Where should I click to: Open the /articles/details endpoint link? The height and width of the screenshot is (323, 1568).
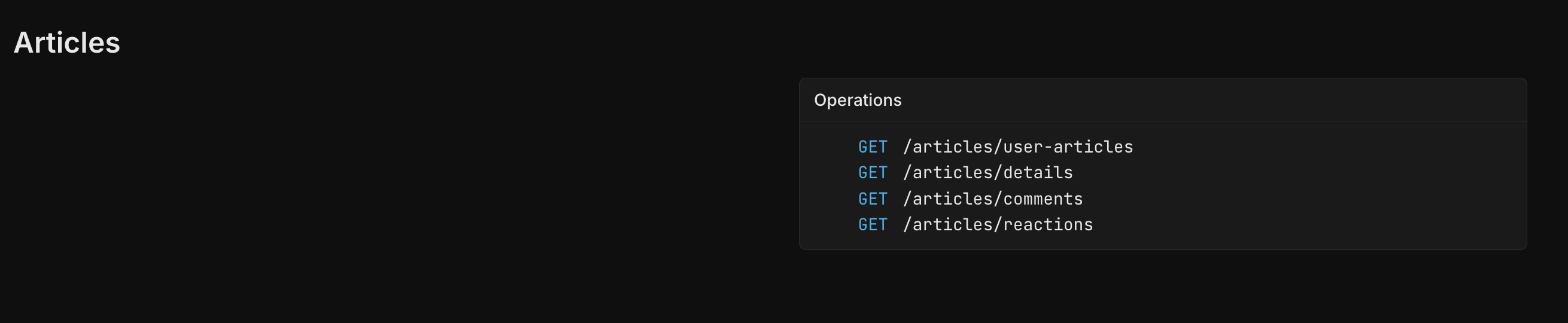coord(987,173)
